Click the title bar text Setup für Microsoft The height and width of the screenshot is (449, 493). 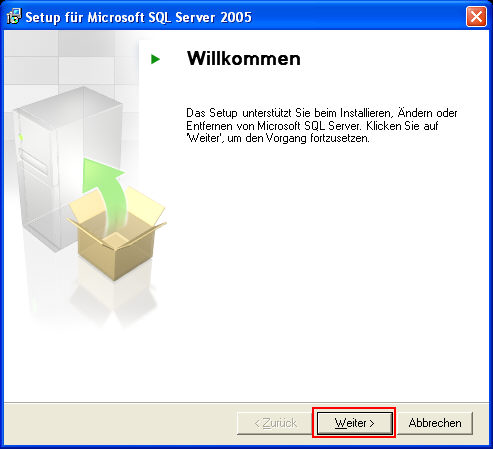click(85, 17)
